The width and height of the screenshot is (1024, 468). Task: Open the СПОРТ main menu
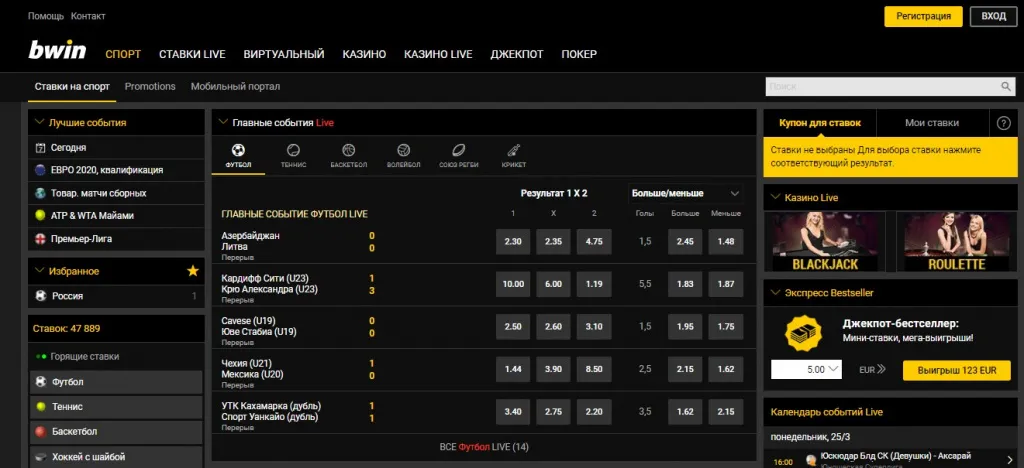tap(123, 54)
